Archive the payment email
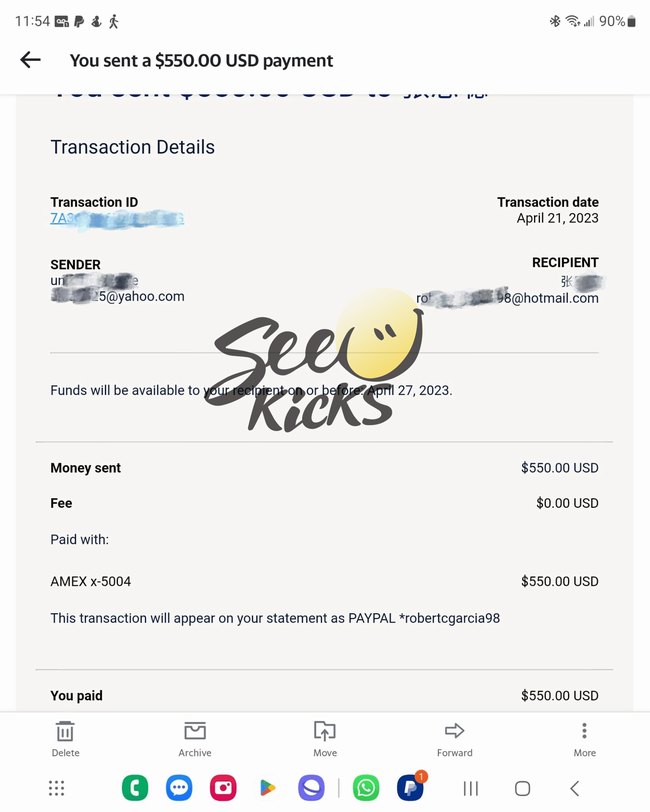 tap(195, 738)
